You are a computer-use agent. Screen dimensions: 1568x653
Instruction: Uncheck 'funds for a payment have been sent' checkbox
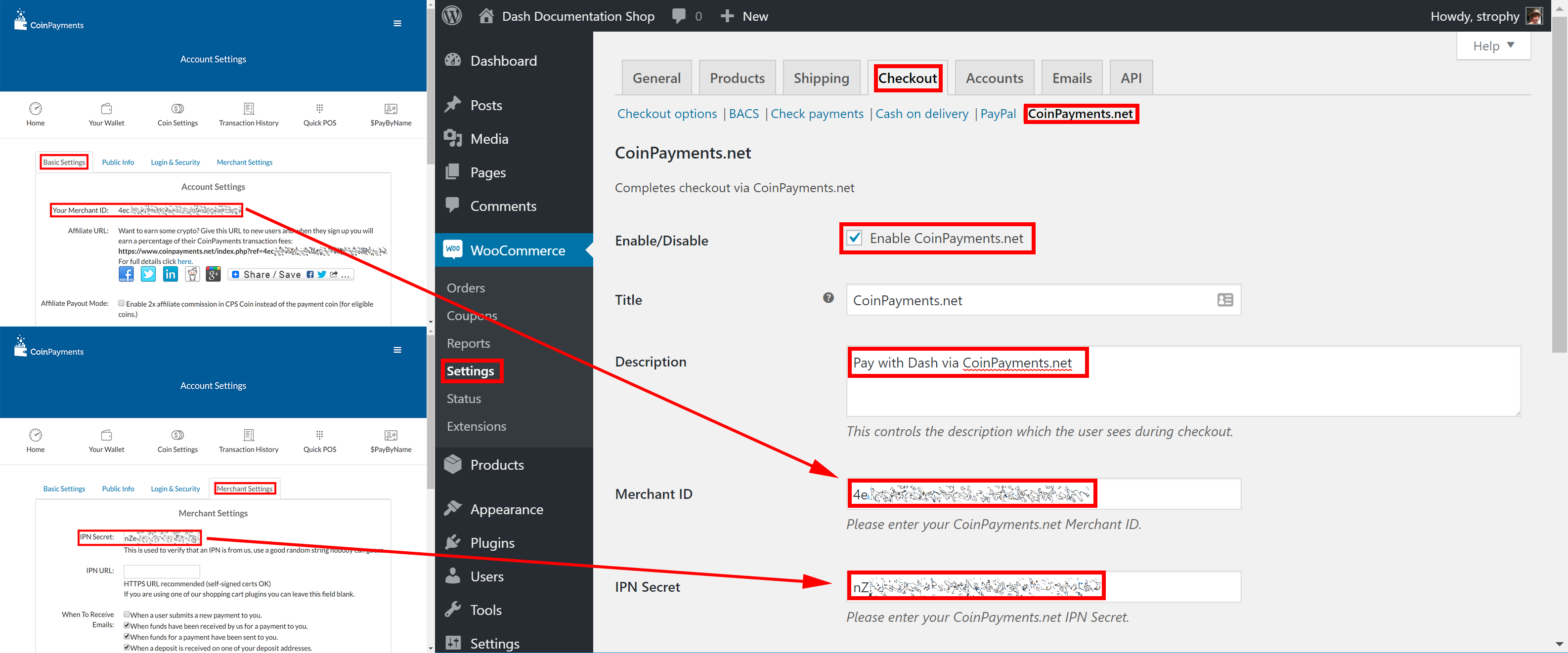click(x=127, y=637)
